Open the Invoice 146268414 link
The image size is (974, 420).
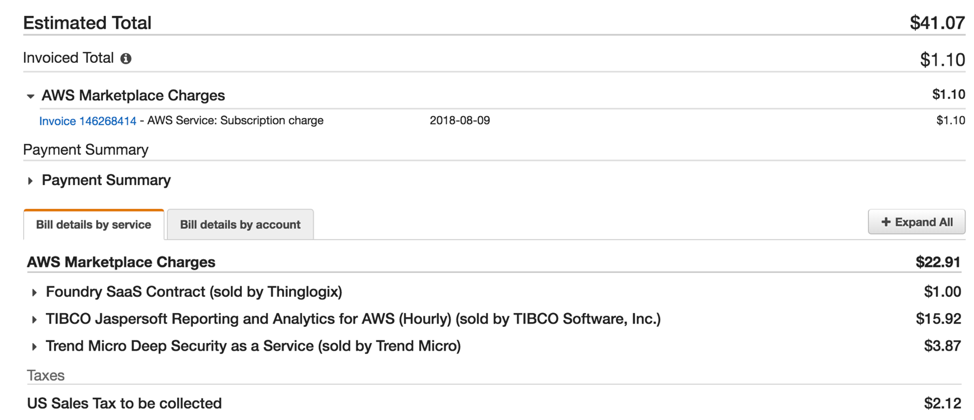tap(88, 121)
